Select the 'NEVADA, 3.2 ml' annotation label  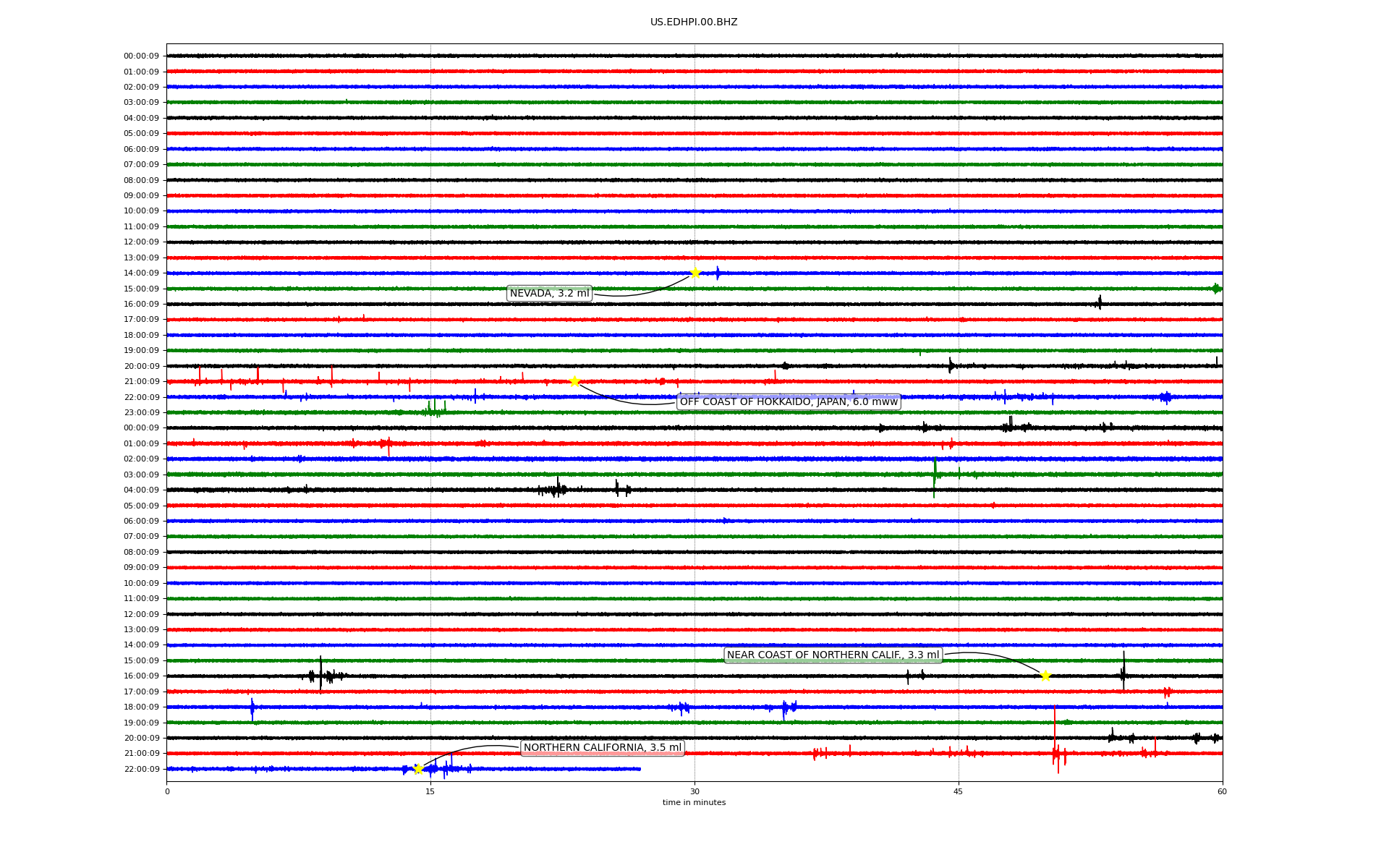coord(550,293)
